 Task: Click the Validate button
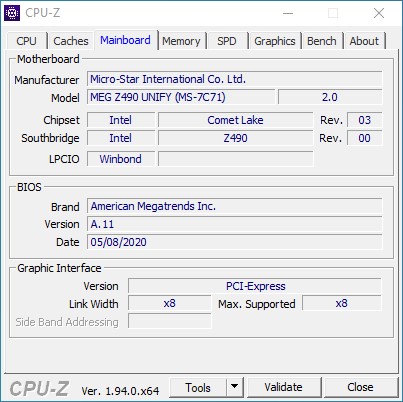284,387
